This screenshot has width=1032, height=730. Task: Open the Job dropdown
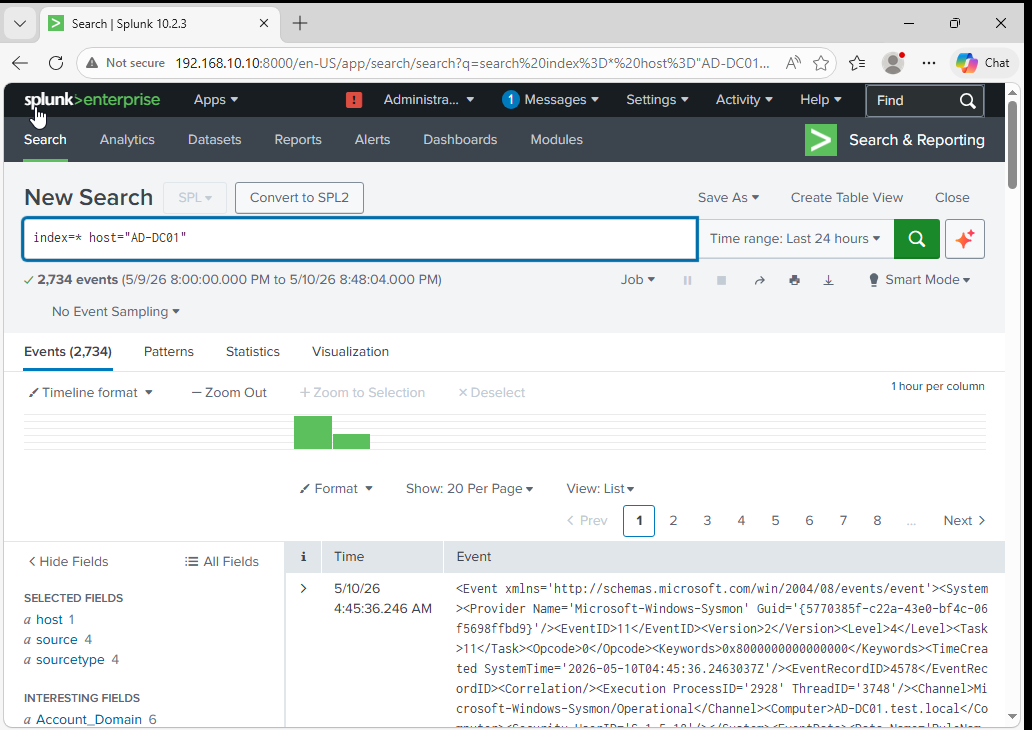pyautogui.click(x=637, y=280)
